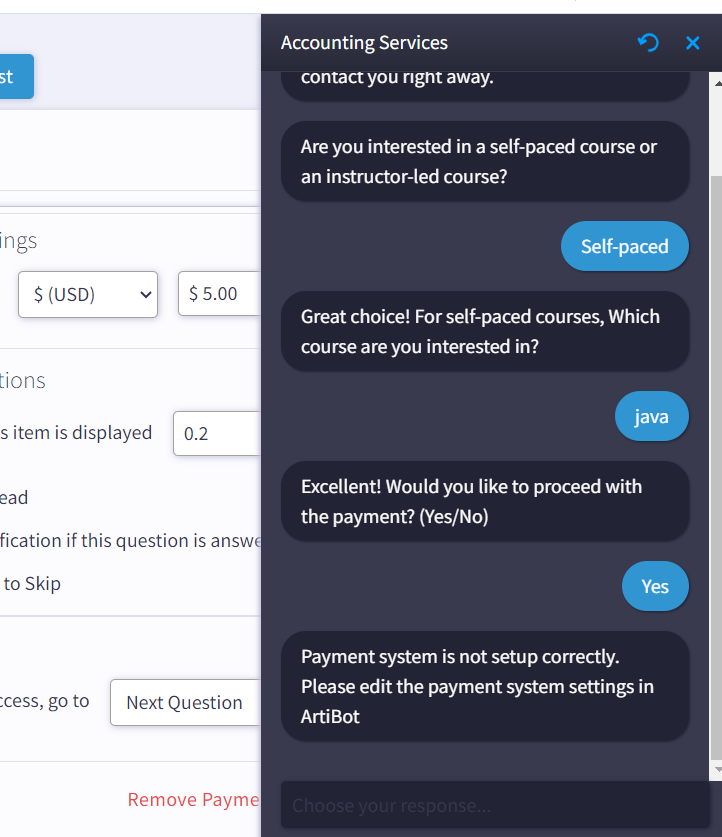The height and width of the screenshot is (837, 722).
Task: Select the Yes reply bubble
Action: tap(655, 586)
